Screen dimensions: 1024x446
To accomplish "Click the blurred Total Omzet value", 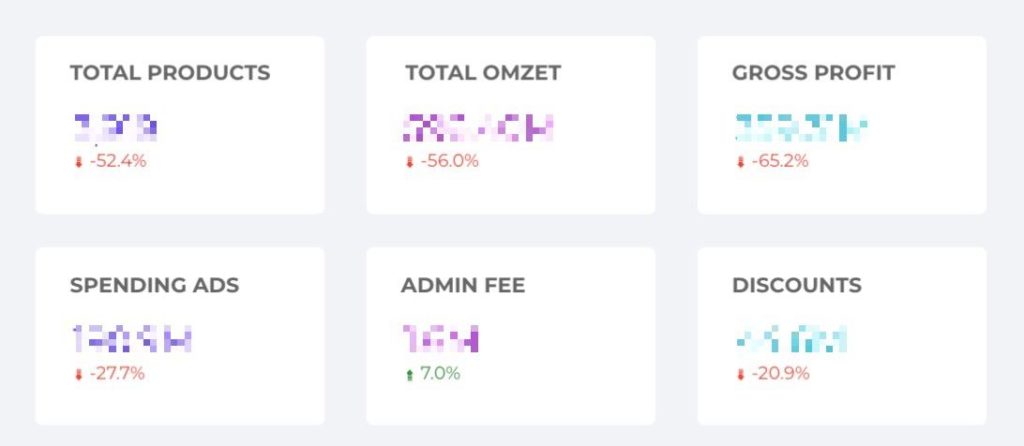I will (x=477, y=127).
